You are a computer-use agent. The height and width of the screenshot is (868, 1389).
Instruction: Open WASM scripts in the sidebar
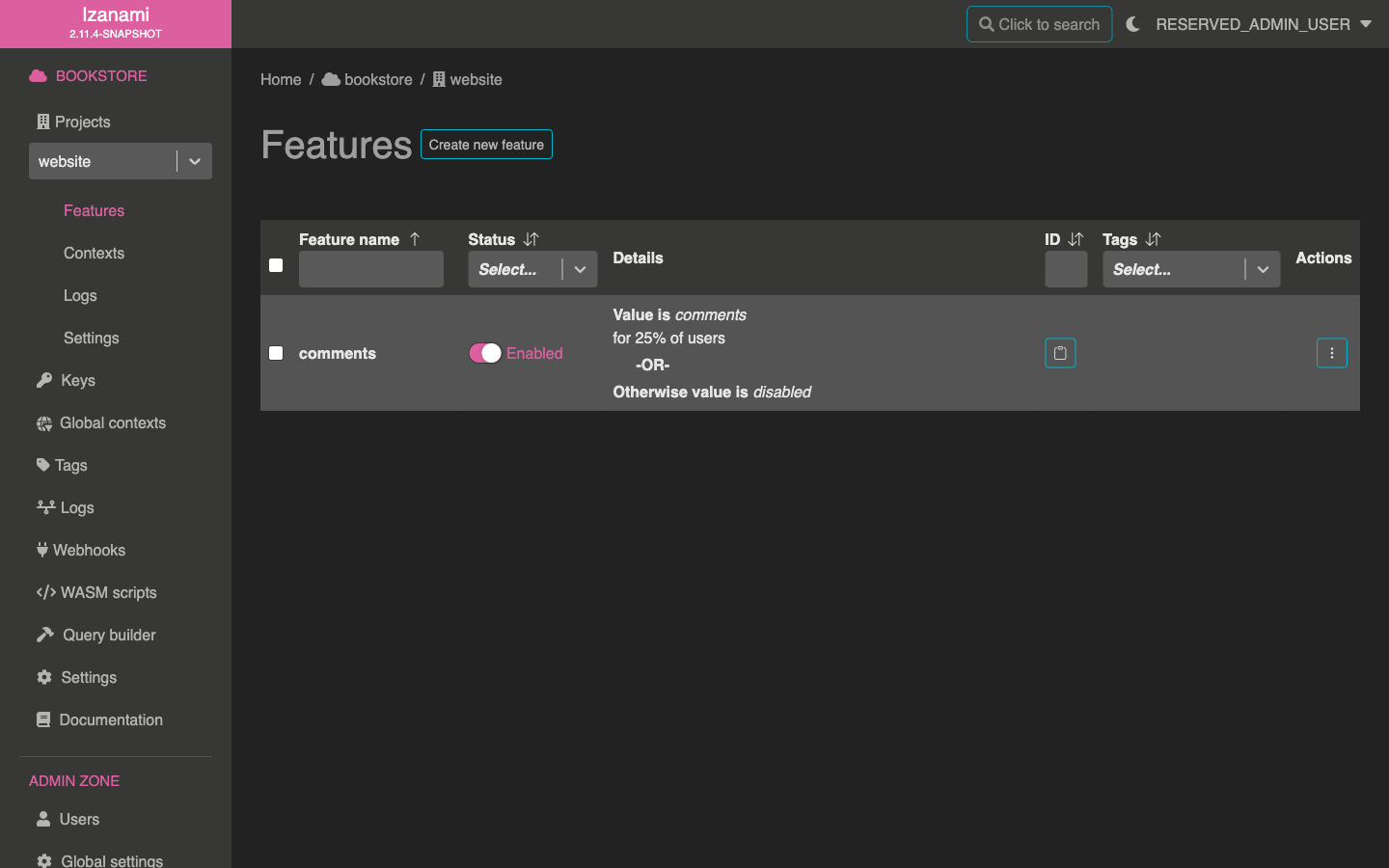tap(107, 592)
